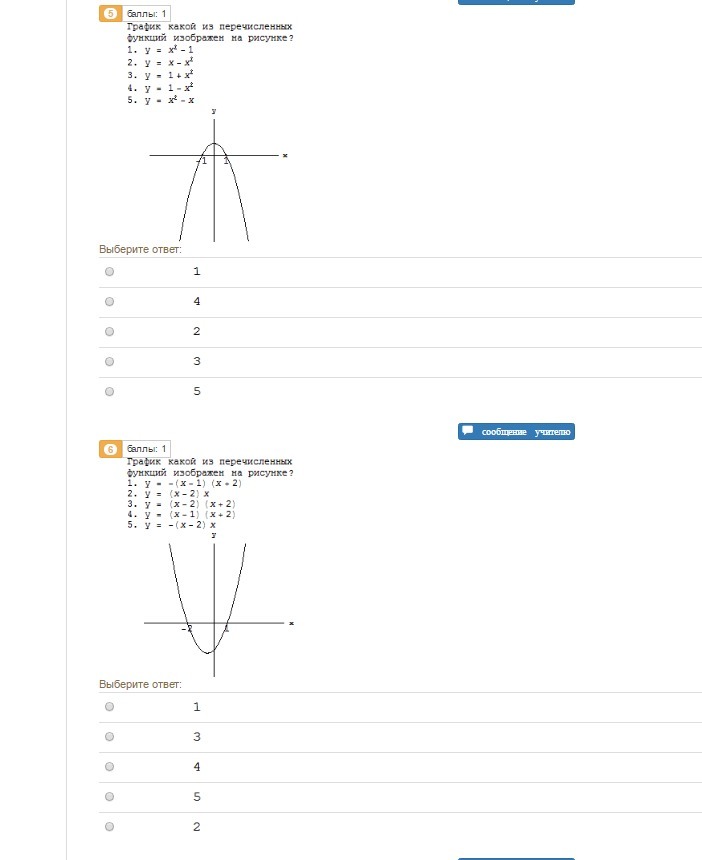This screenshot has height=860, width=702.
Task: Click the 'сообщение учителю' button
Action: coord(516,432)
